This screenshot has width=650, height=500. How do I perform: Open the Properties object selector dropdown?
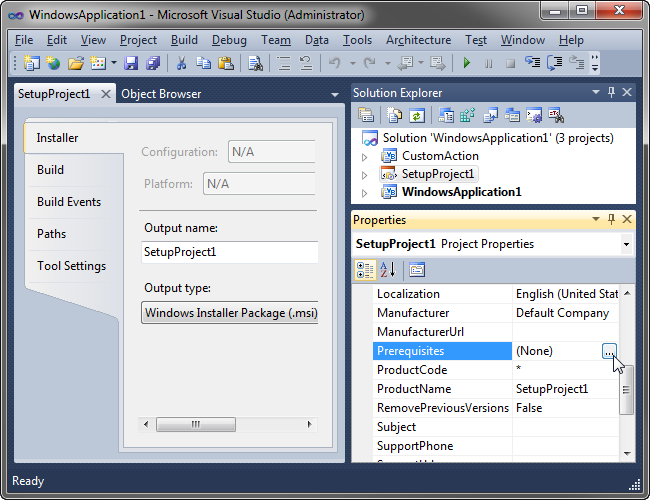pyautogui.click(x=626, y=244)
